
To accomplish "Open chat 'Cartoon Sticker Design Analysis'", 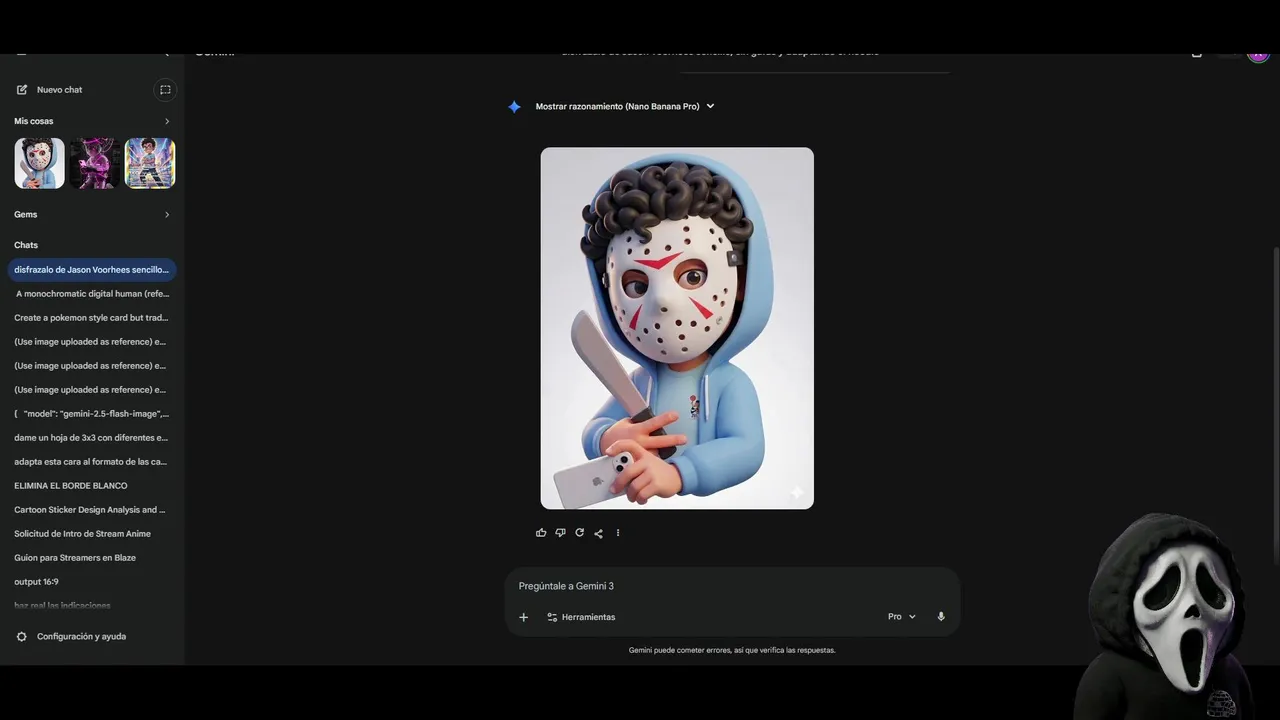I will pyautogui.click(x=92, y=510).
